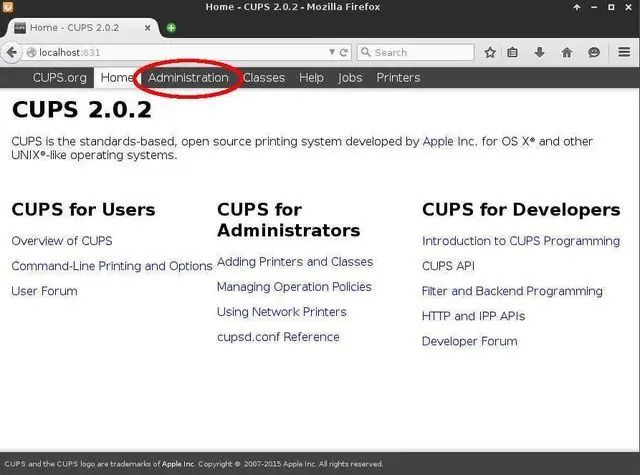Open Overview of CUPS link
The image size is (640, 475).
(62, 241)
